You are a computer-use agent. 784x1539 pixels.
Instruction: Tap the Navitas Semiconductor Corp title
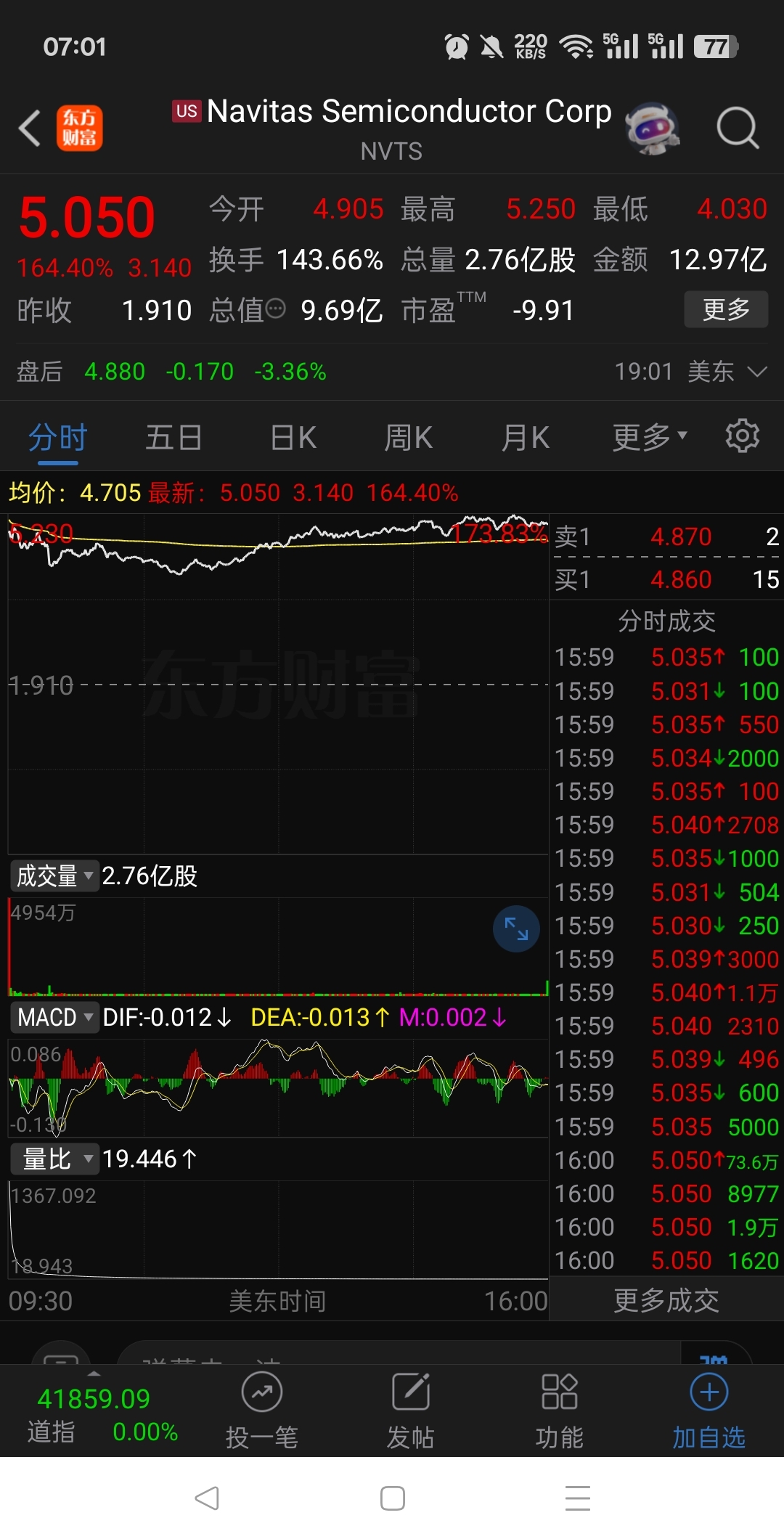click(409, 111)
